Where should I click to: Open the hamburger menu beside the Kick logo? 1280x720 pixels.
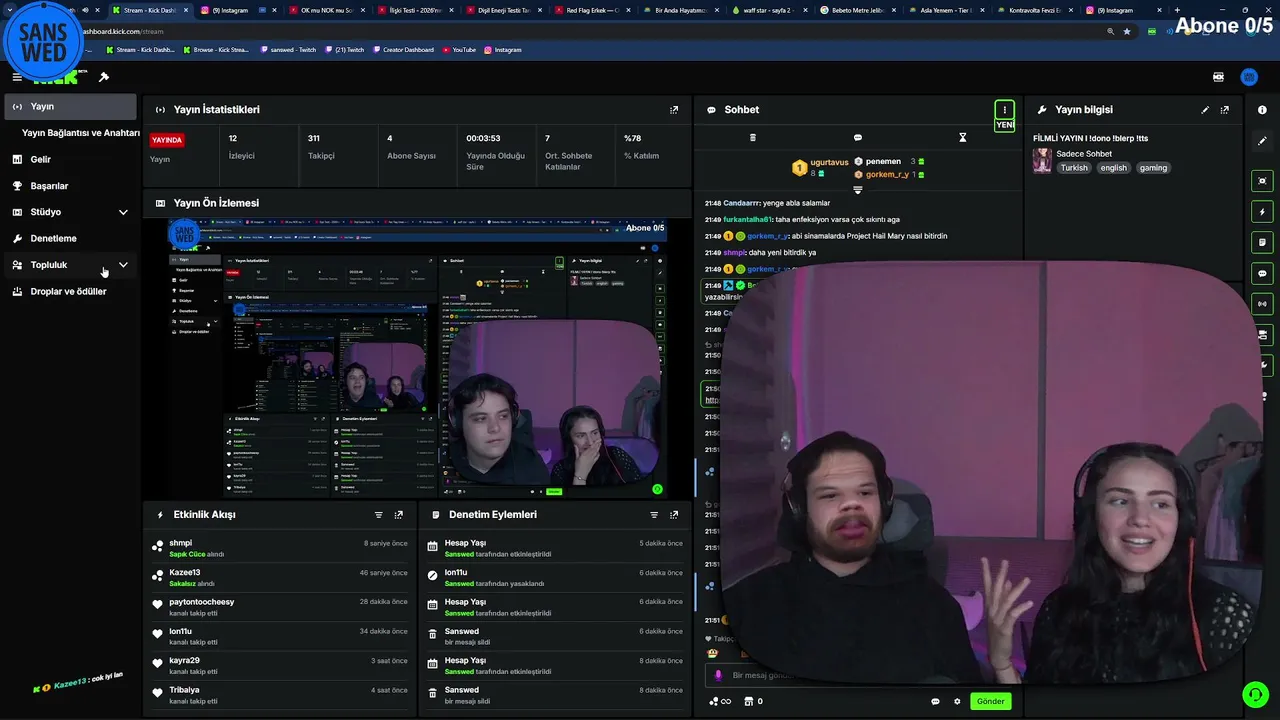click(17, 77)
